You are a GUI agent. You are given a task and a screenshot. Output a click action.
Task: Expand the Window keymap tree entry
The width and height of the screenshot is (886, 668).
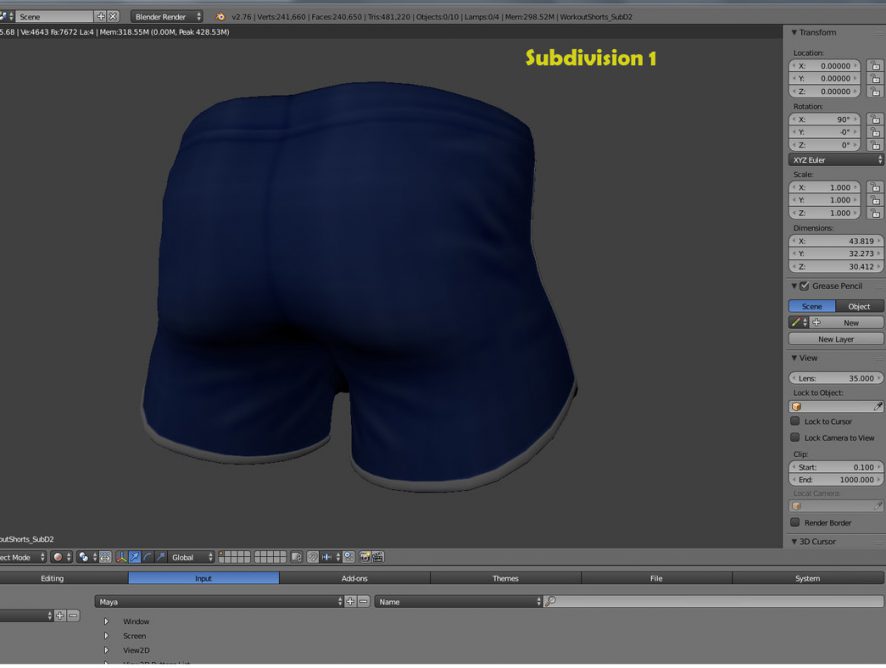106,622
